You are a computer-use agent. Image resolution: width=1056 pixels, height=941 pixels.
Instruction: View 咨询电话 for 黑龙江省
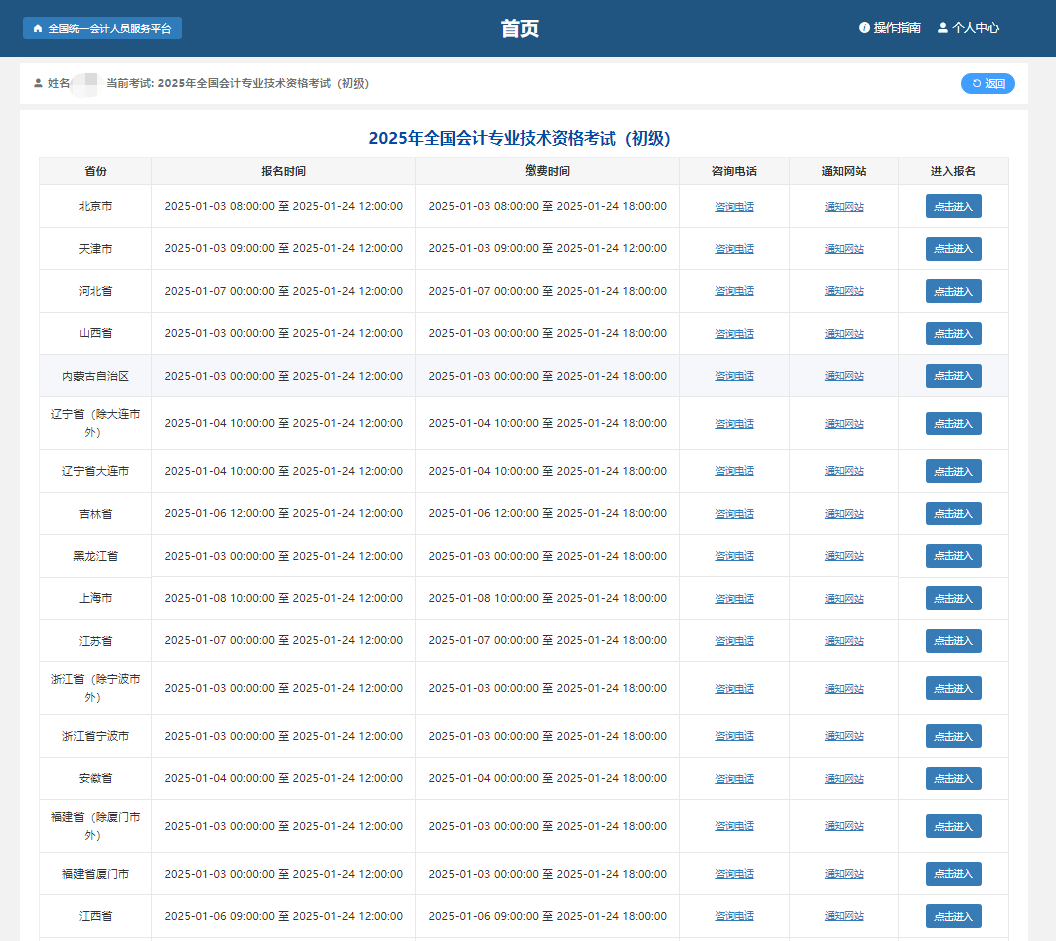[734, 556]
